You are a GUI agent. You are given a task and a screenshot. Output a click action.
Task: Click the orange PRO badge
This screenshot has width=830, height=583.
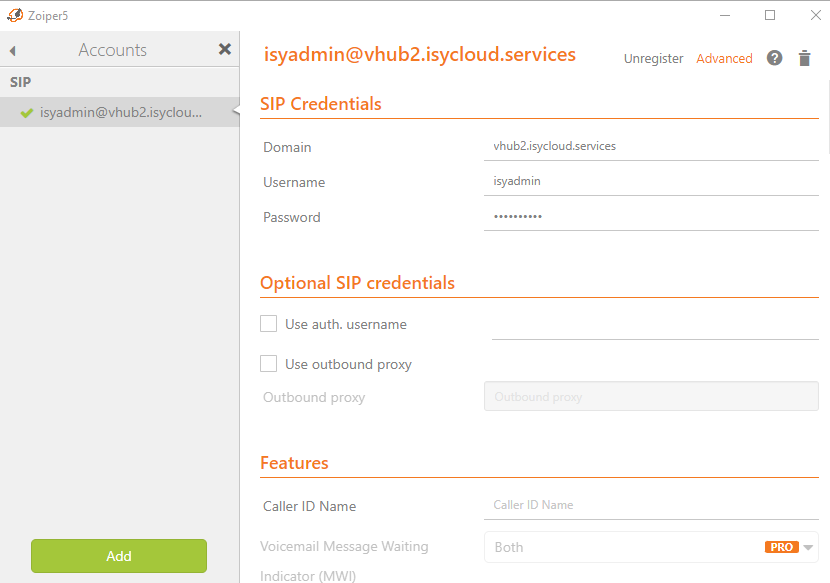click(781, 547)
